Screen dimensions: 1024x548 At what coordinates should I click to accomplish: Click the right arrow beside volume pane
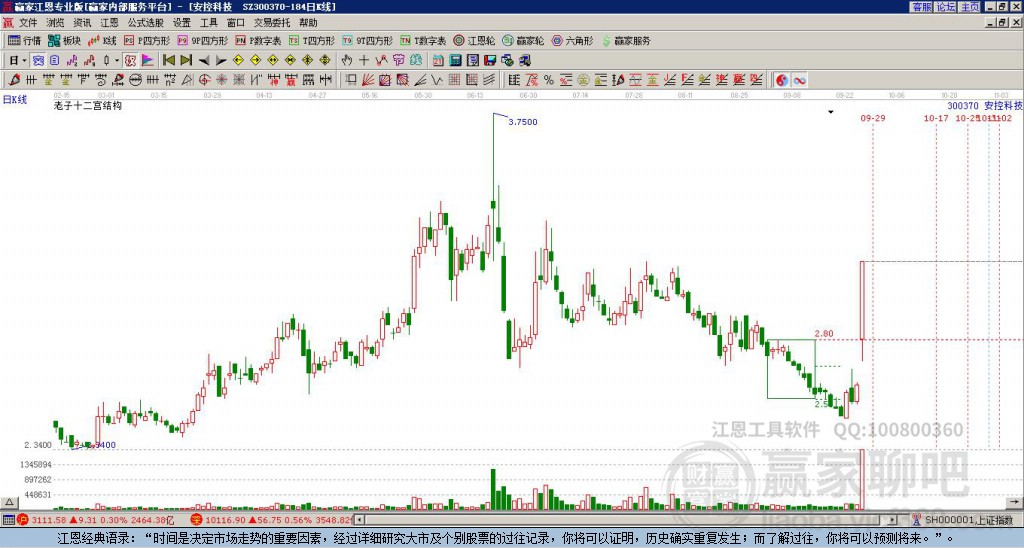[1014, 502]
